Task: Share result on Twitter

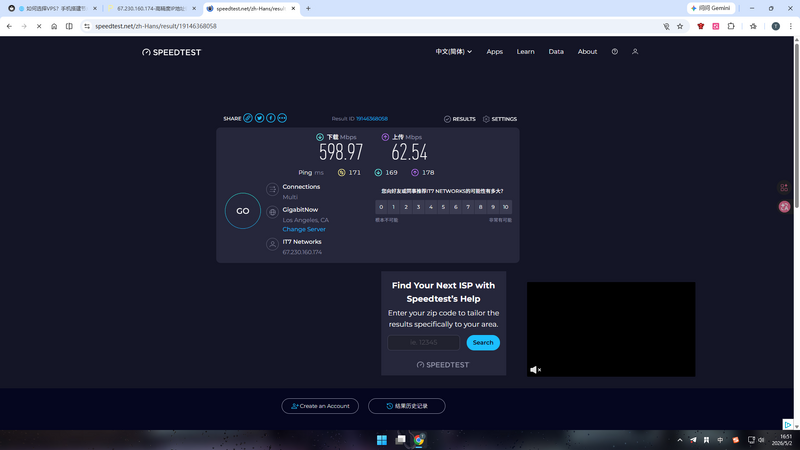Action: pos(259,118)
